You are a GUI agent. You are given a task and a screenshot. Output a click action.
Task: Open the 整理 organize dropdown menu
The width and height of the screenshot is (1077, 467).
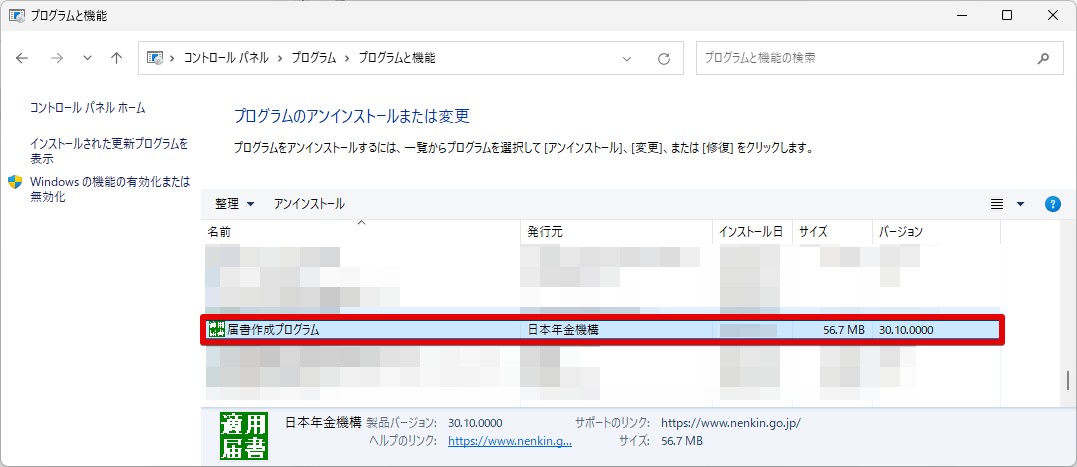[x=234, y=204]
